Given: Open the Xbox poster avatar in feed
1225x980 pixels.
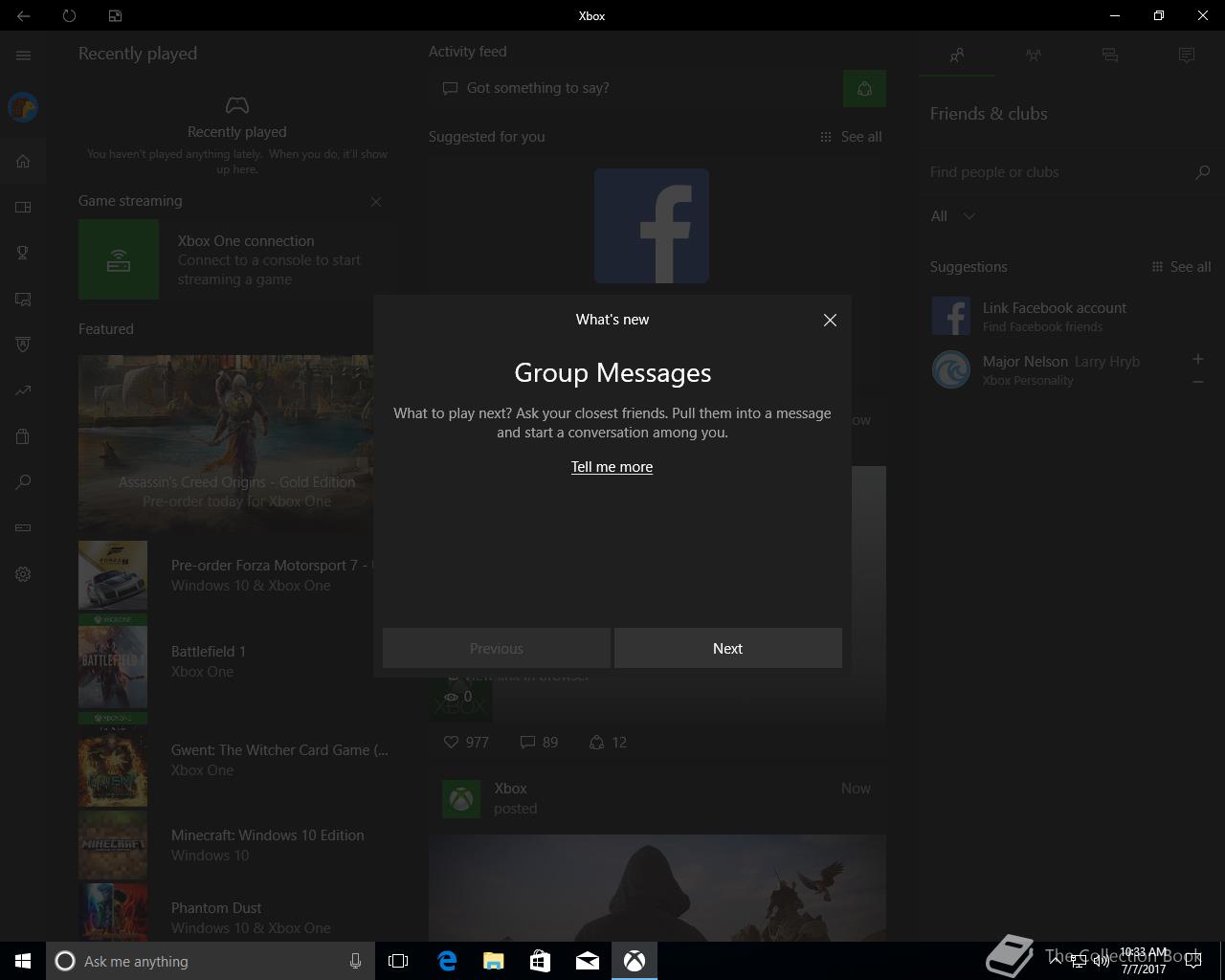Looking at the screenshot, I should pos(461,798).
